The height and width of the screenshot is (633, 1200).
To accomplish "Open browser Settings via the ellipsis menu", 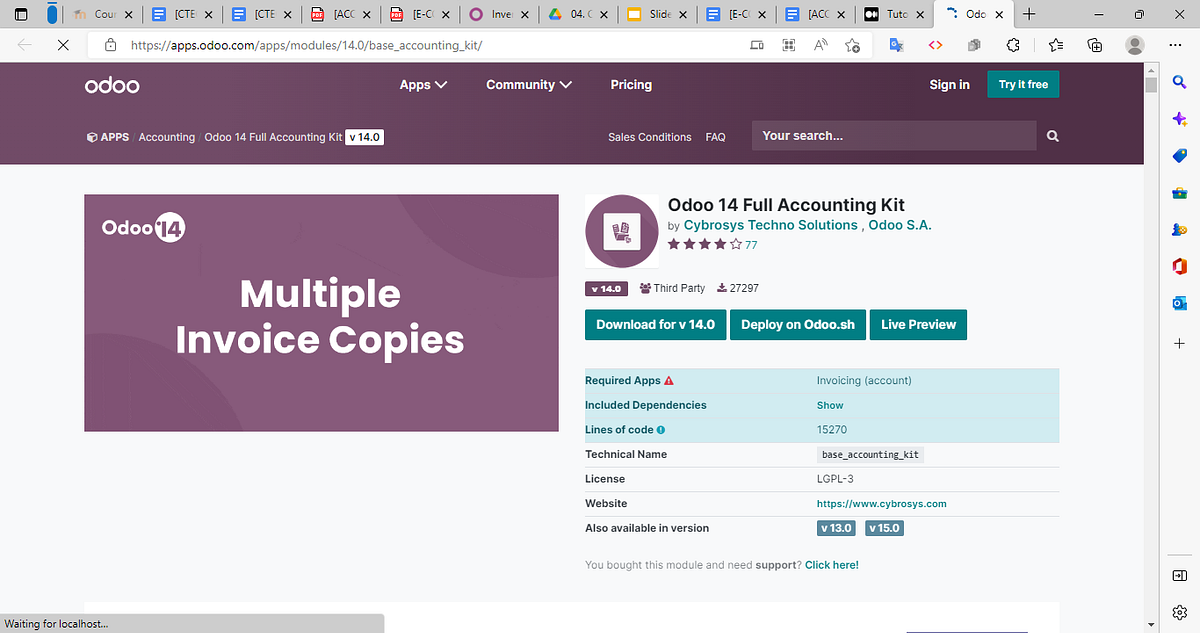I will coord(1174,45).
